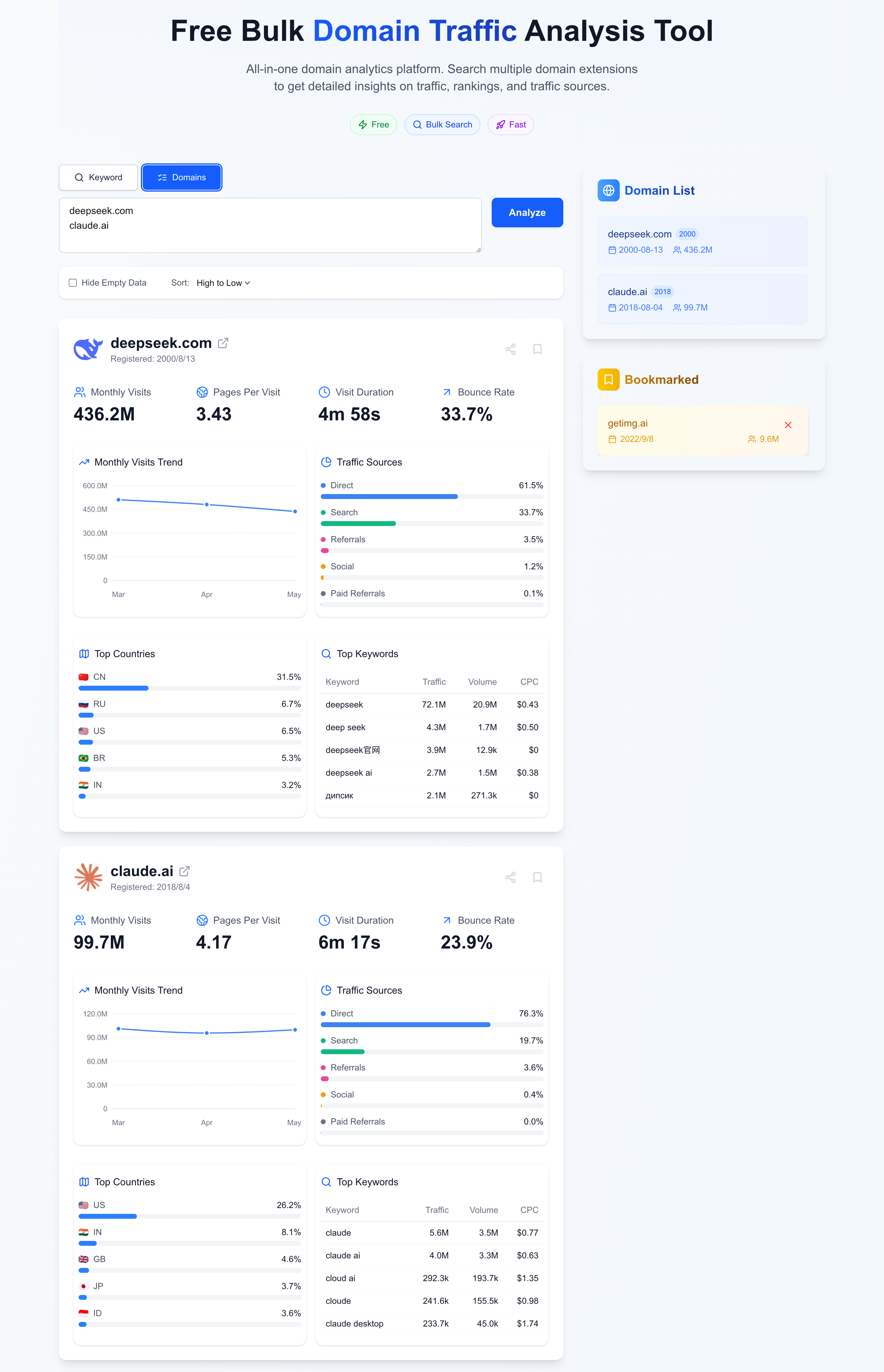Click deepseek 436.2M monthly visits value
The image size is (884, 1372).
pos(104,414)
